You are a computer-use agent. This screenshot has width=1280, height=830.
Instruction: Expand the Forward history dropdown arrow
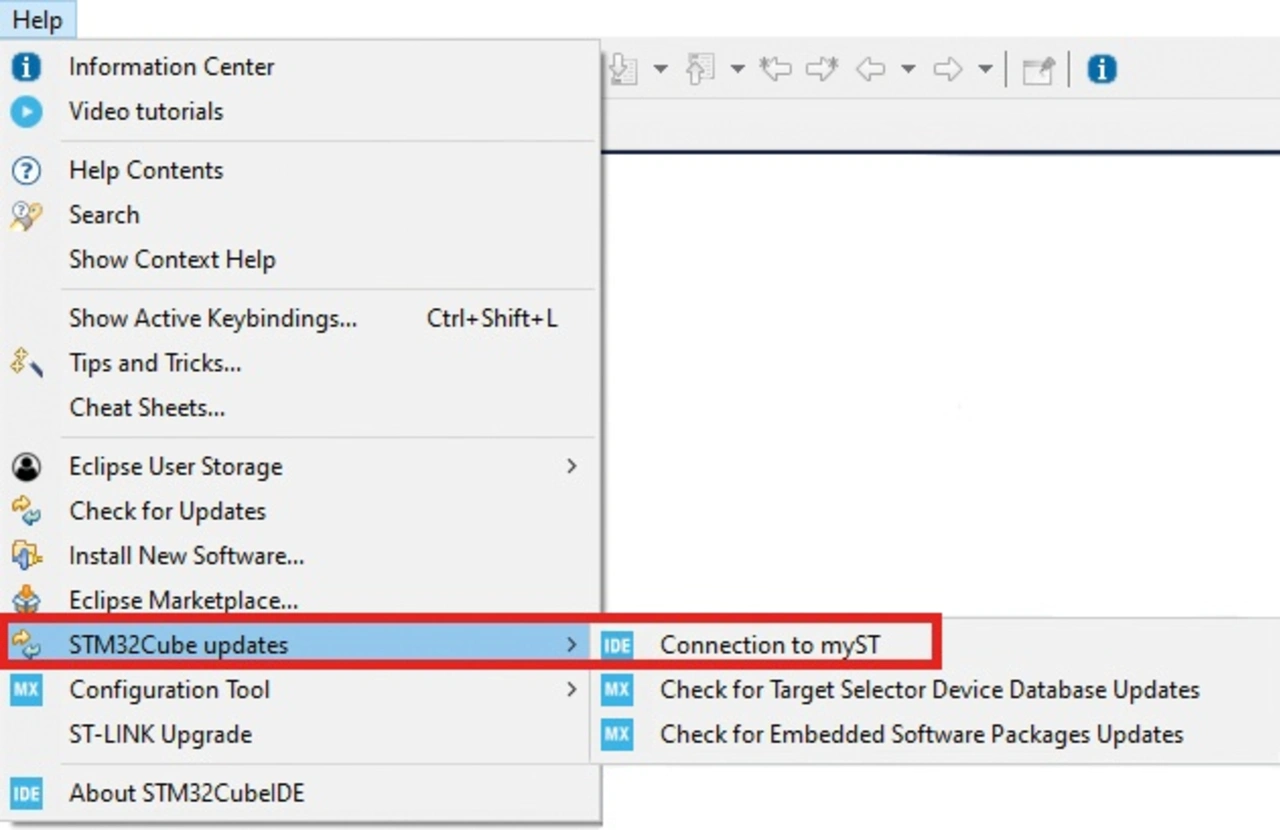tap(985, 69)
